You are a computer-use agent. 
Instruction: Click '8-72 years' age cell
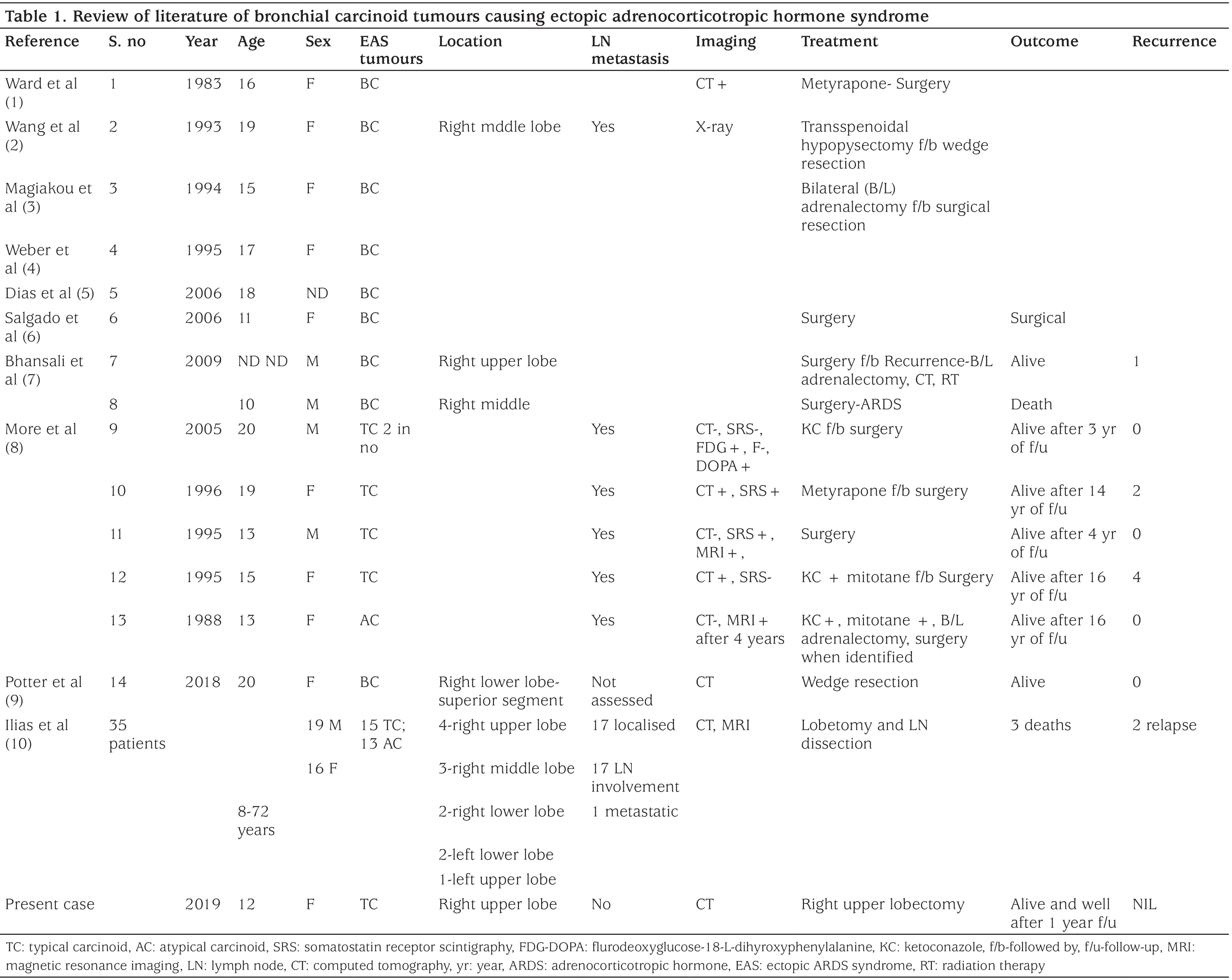(256, 822)
